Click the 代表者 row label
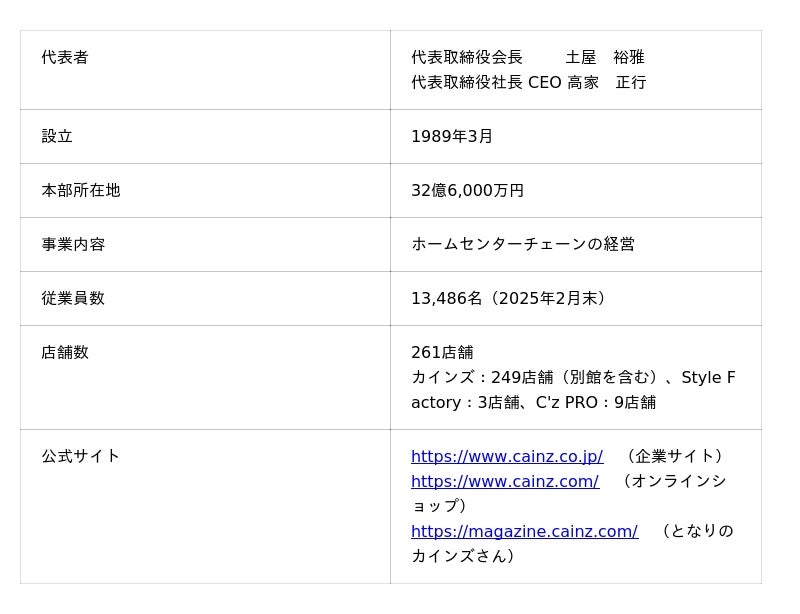 65,57
